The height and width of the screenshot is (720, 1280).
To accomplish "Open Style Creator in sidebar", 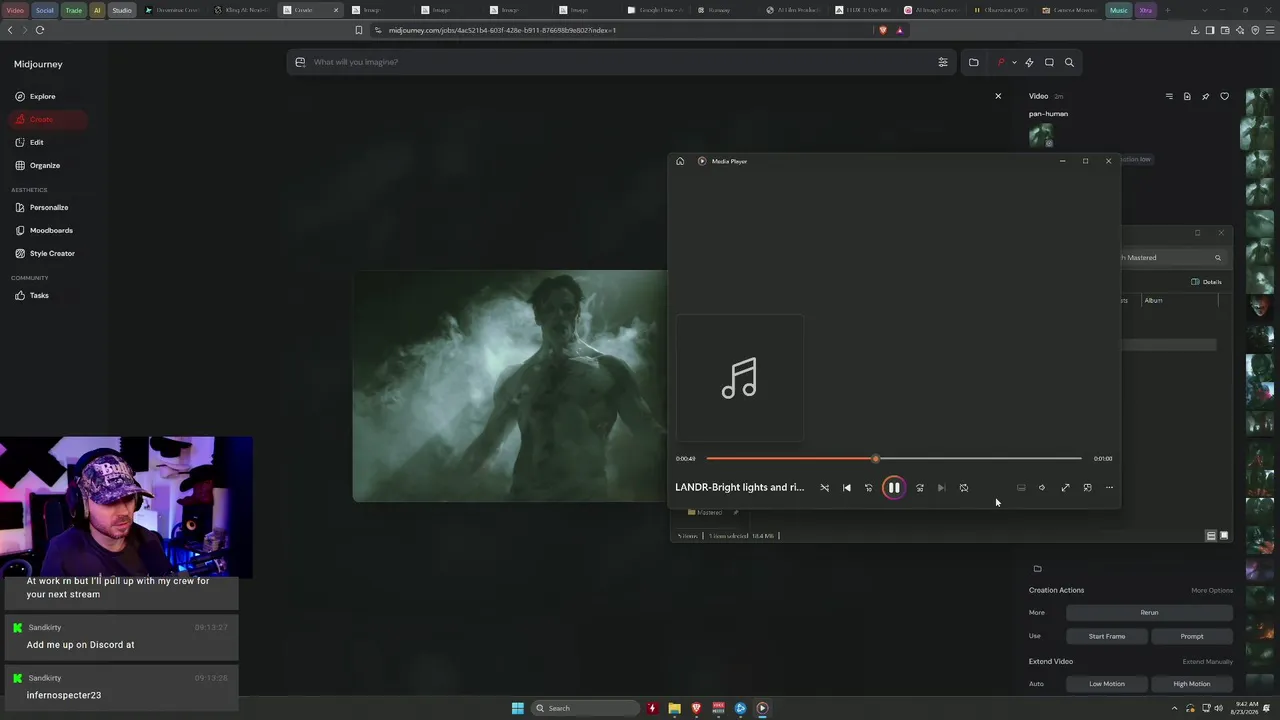I will 45,253.
